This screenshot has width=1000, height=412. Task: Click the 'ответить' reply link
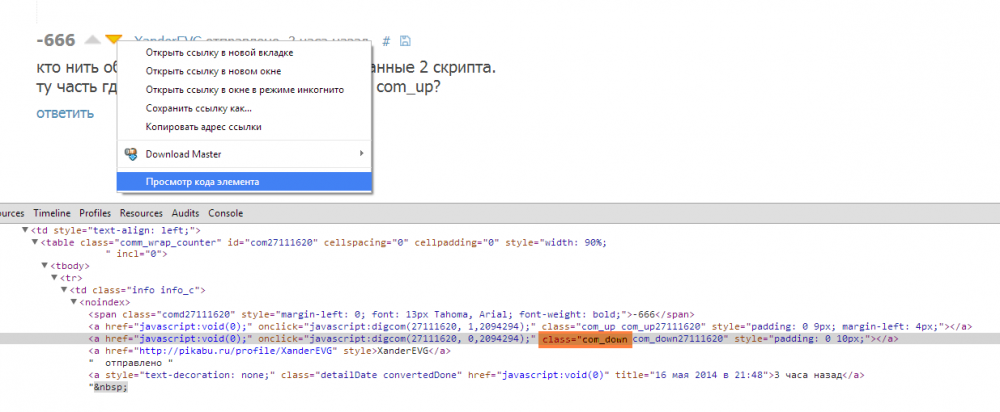[65, 112]
